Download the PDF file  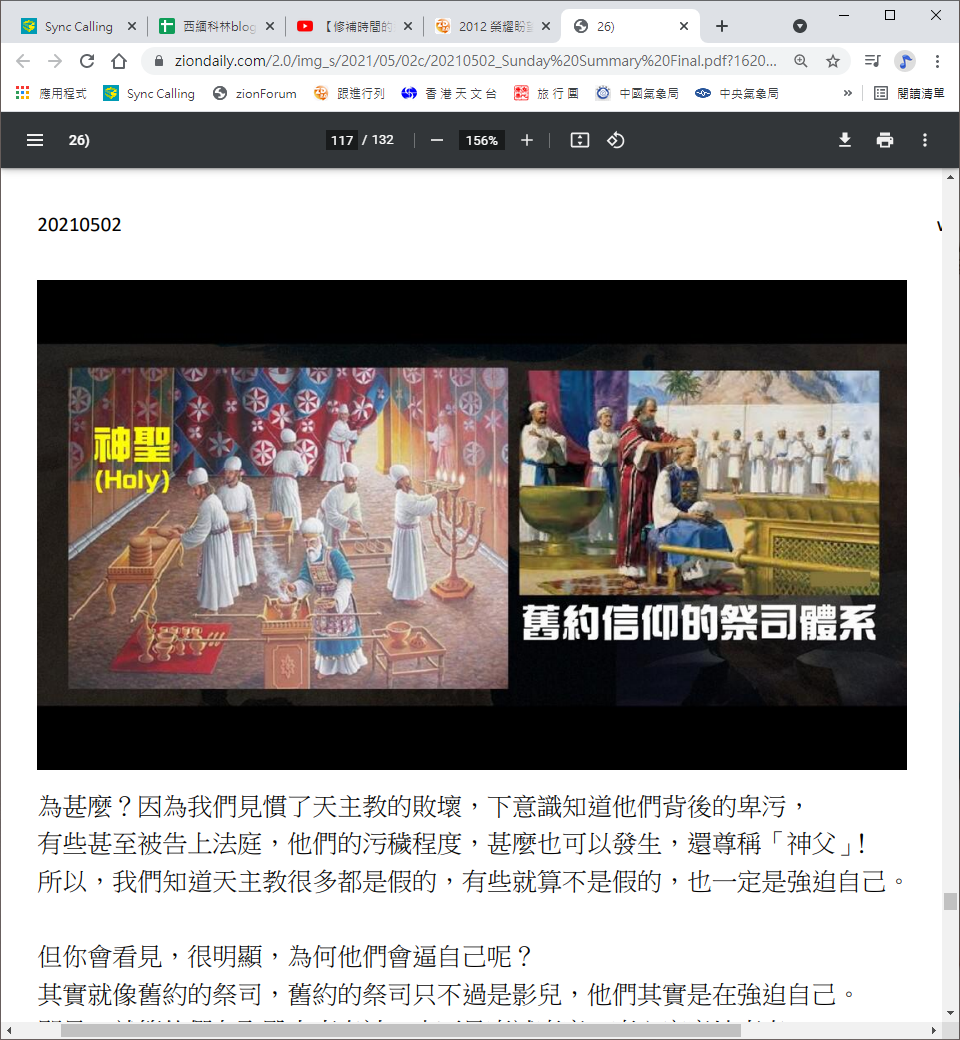click(845, 140)
